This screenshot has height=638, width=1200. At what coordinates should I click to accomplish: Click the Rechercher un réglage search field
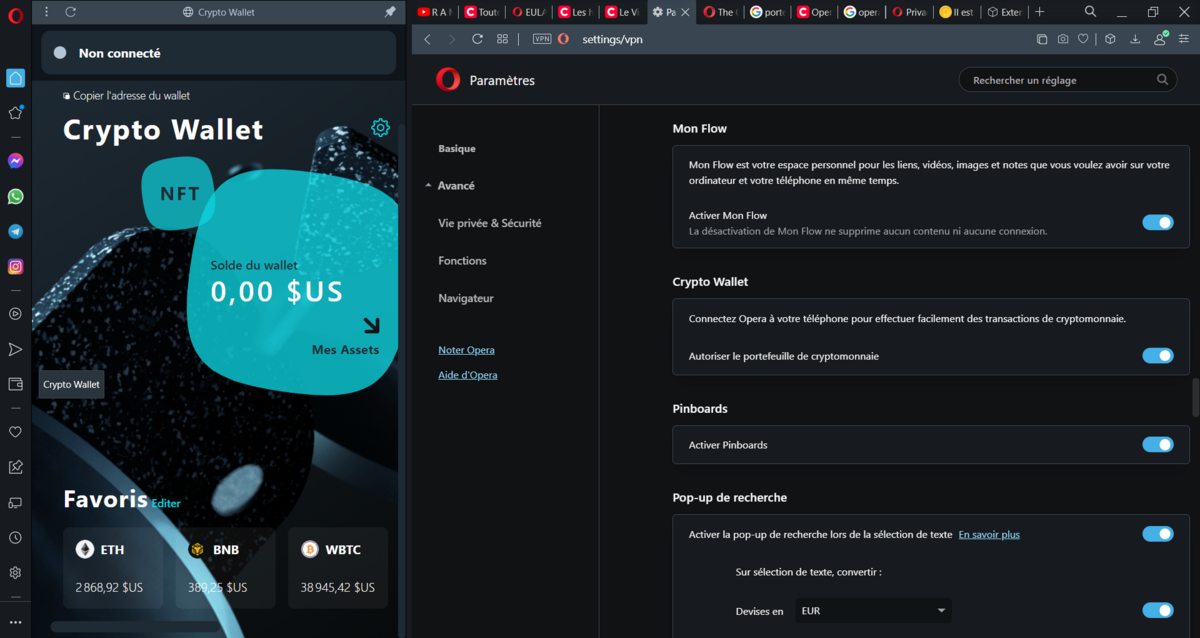pos(1068,80)
